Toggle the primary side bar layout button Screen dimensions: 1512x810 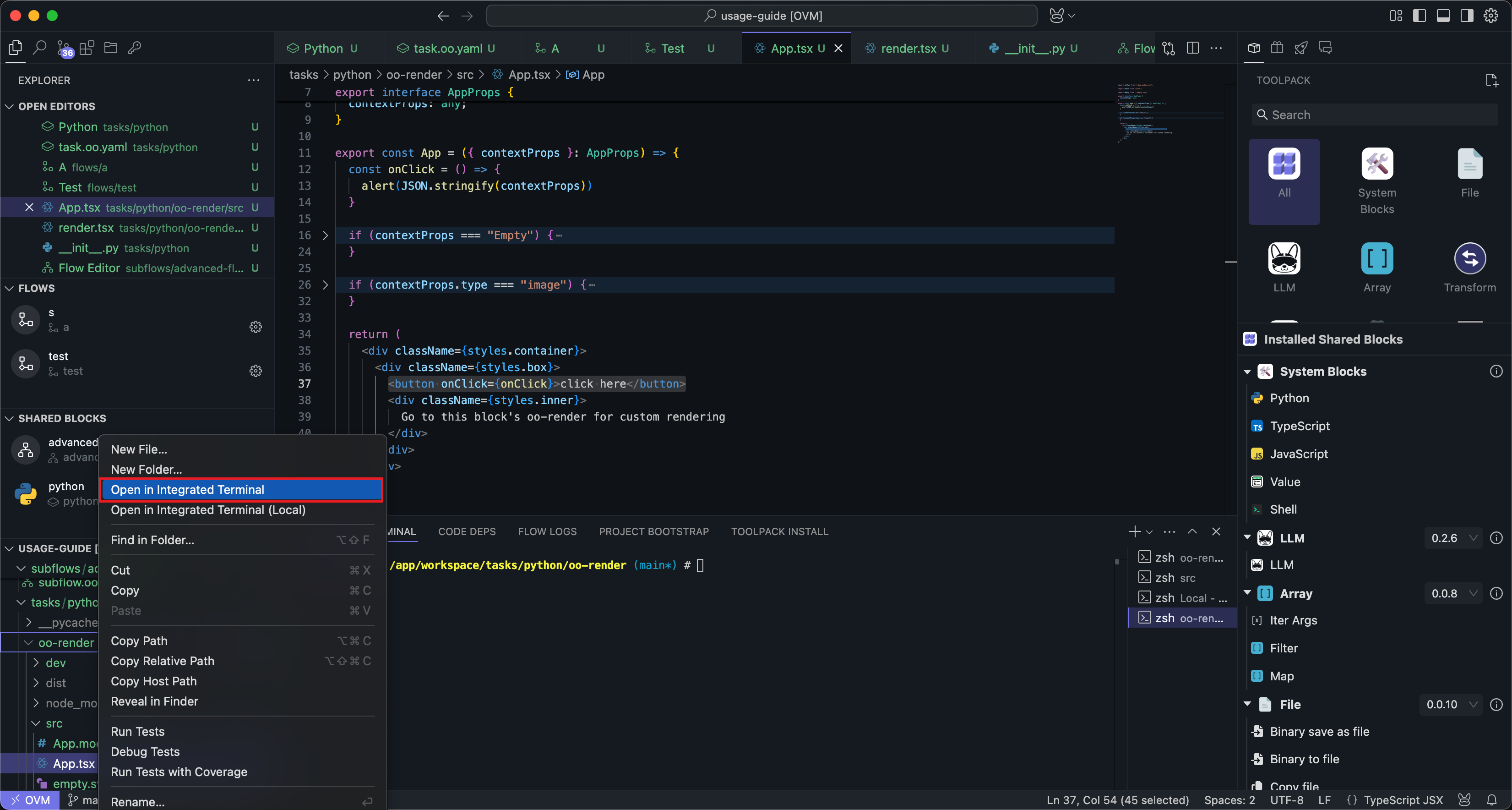(1419, 16)
